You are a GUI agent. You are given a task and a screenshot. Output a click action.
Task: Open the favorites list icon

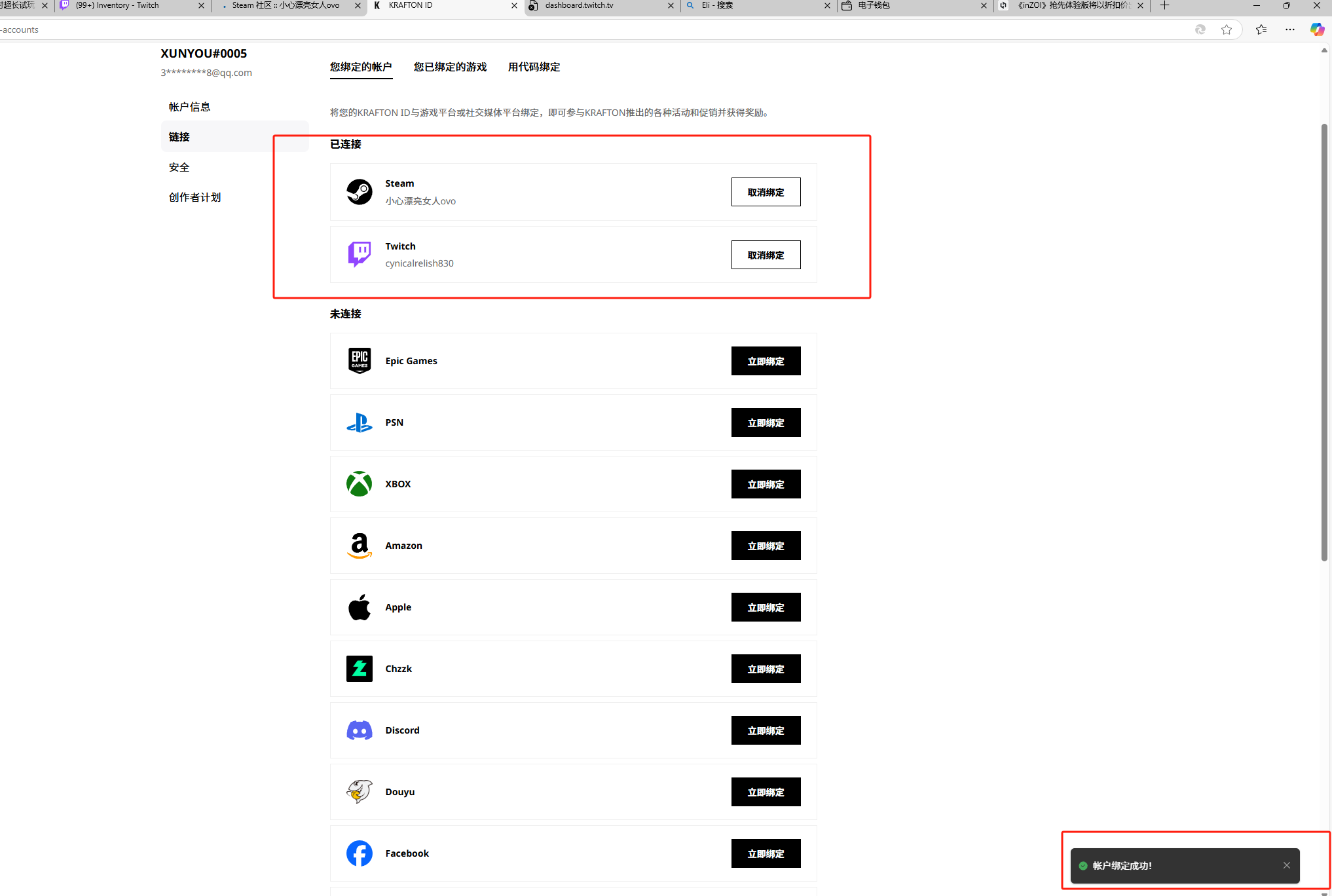[1261, 29]
